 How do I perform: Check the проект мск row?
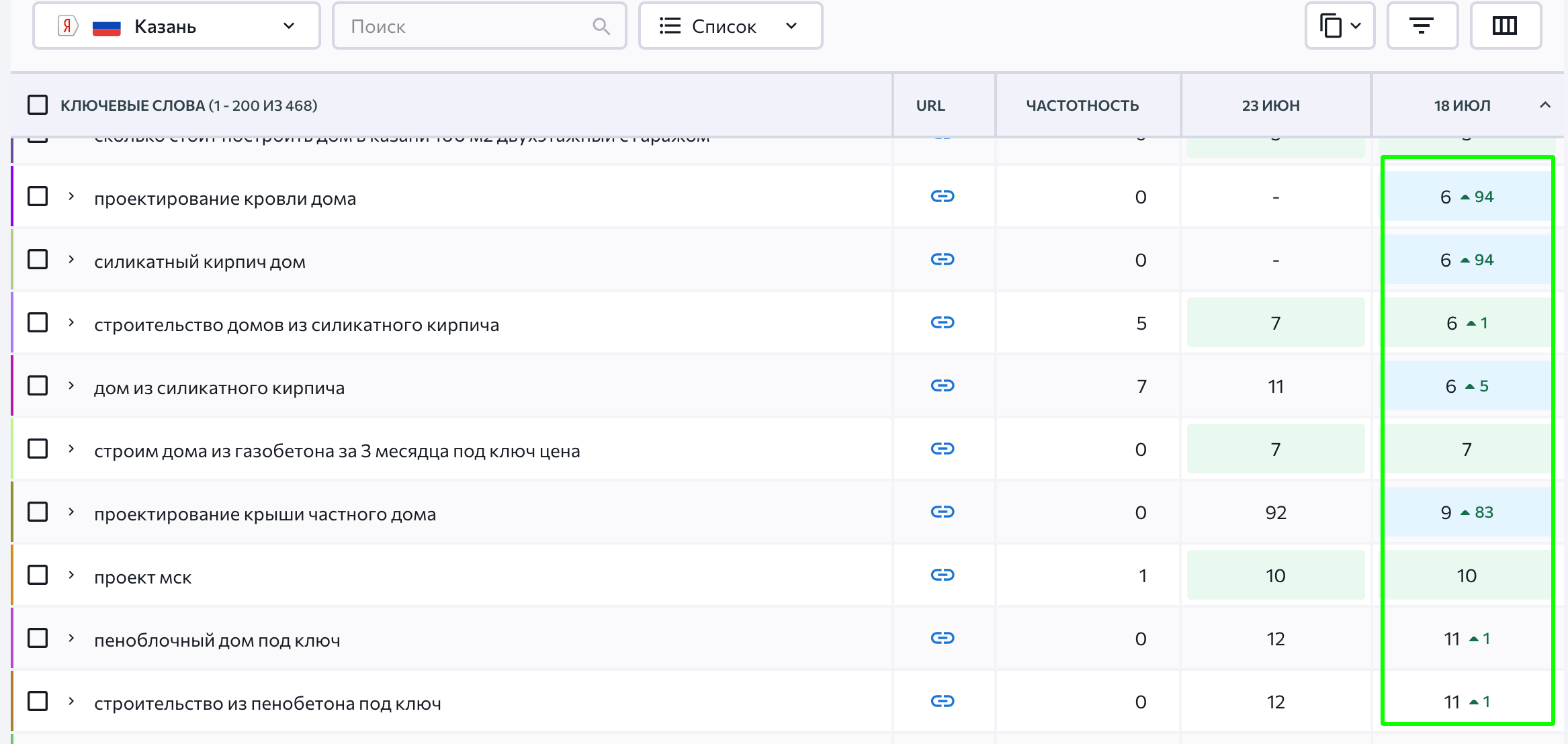[38, 575]
